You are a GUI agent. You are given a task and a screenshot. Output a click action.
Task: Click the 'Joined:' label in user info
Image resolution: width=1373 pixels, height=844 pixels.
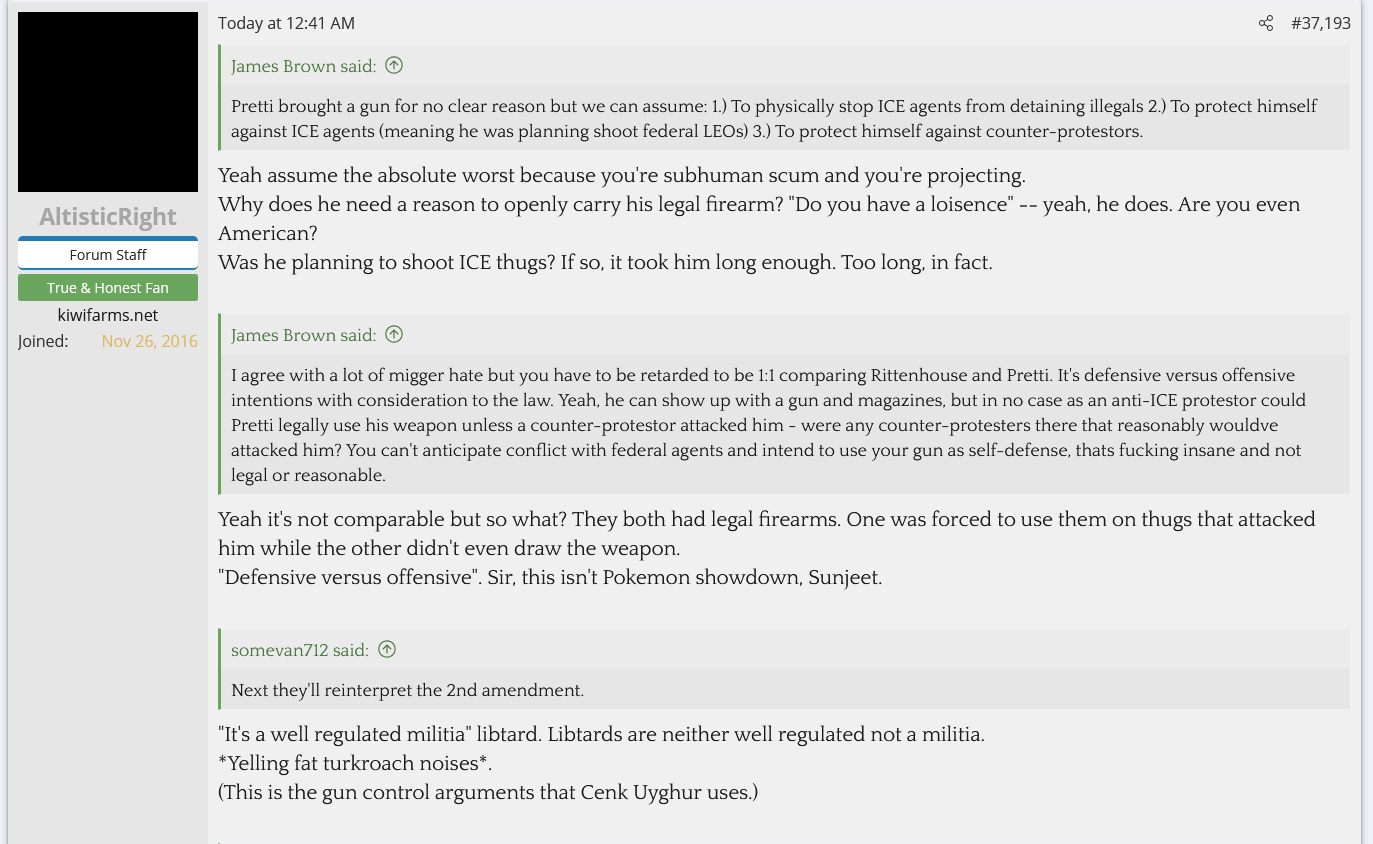[x=43, y=341]
